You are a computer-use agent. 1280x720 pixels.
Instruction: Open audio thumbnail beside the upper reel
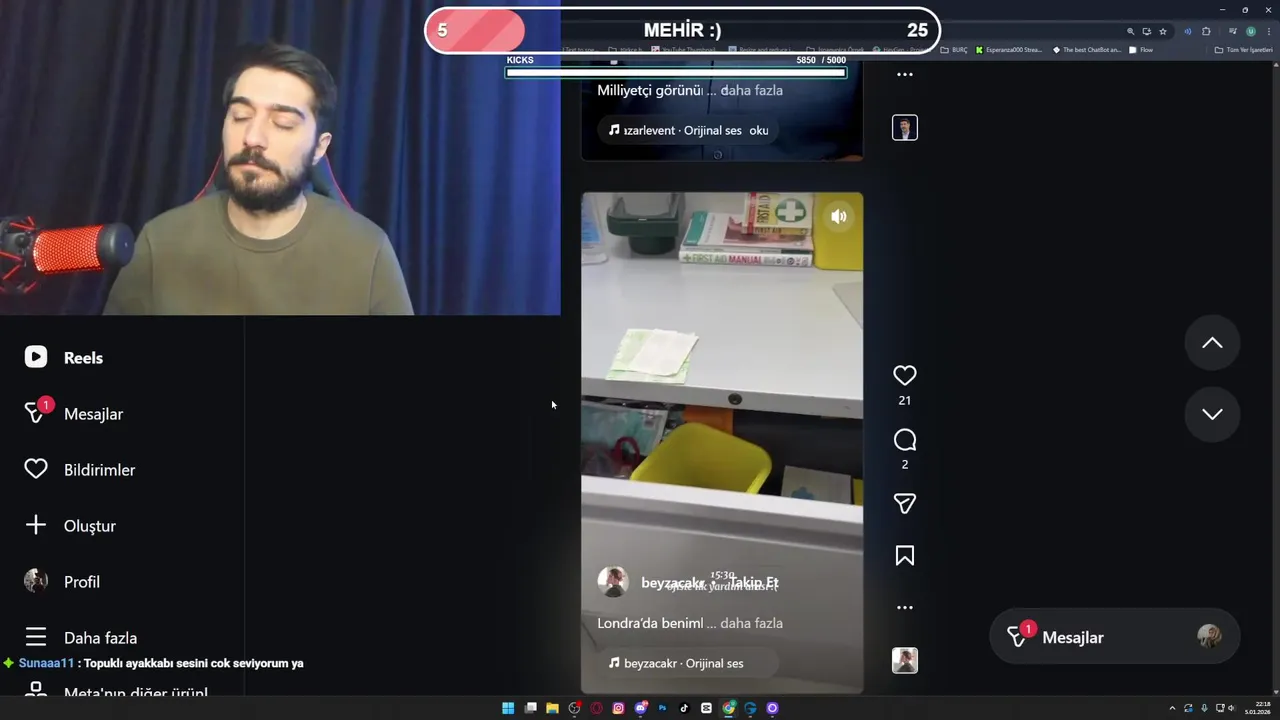tap(904, 128)
